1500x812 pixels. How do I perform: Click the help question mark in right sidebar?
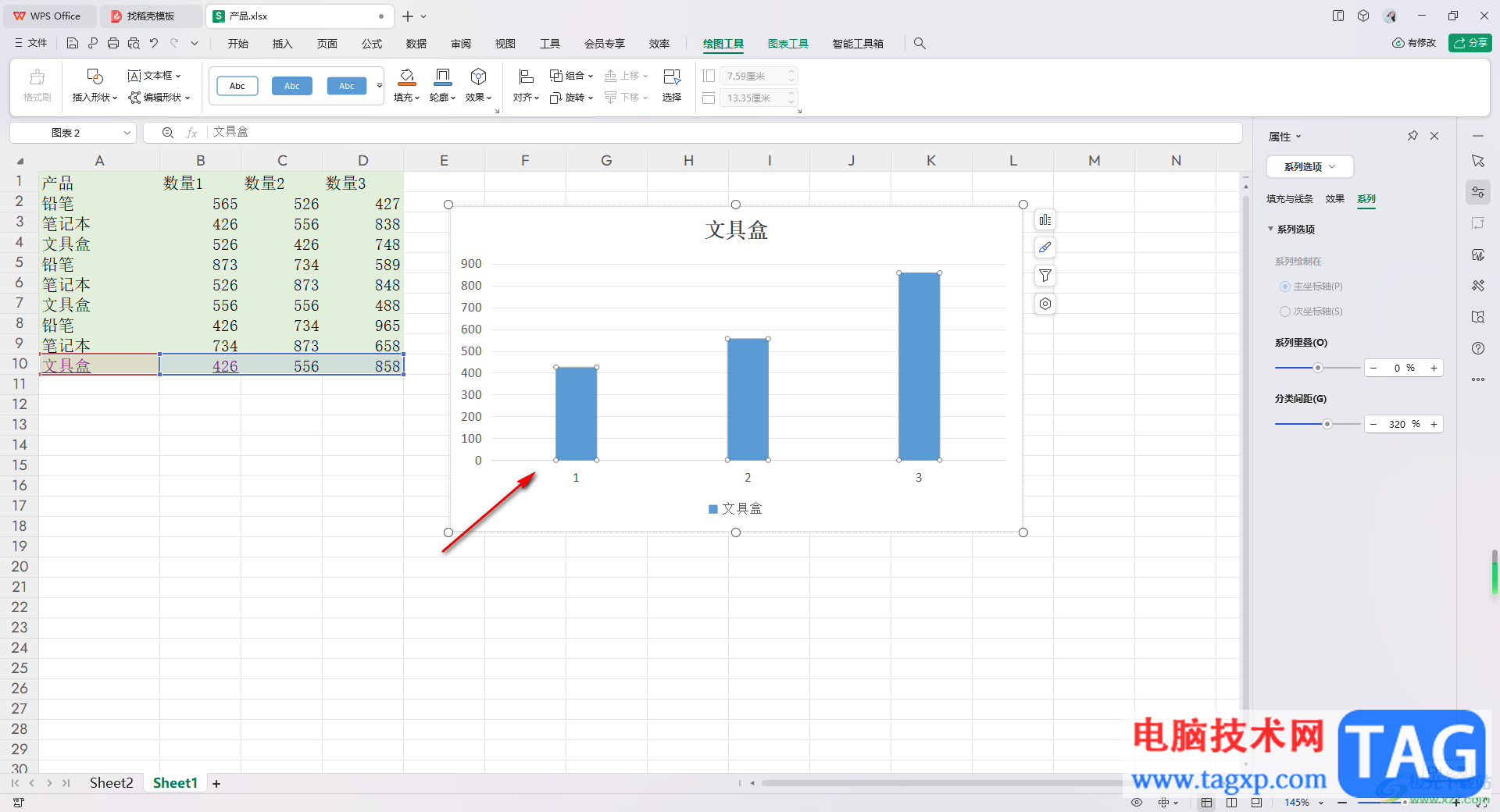point(1478,348)
